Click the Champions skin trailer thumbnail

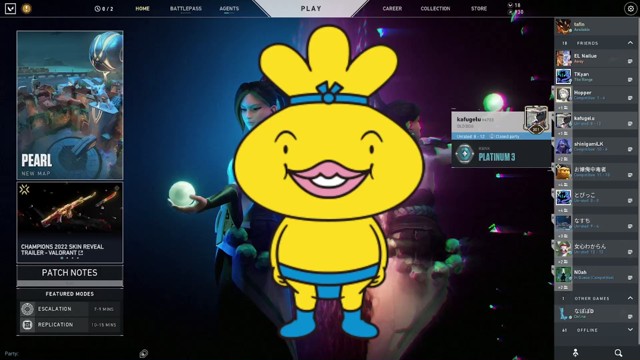70,212
